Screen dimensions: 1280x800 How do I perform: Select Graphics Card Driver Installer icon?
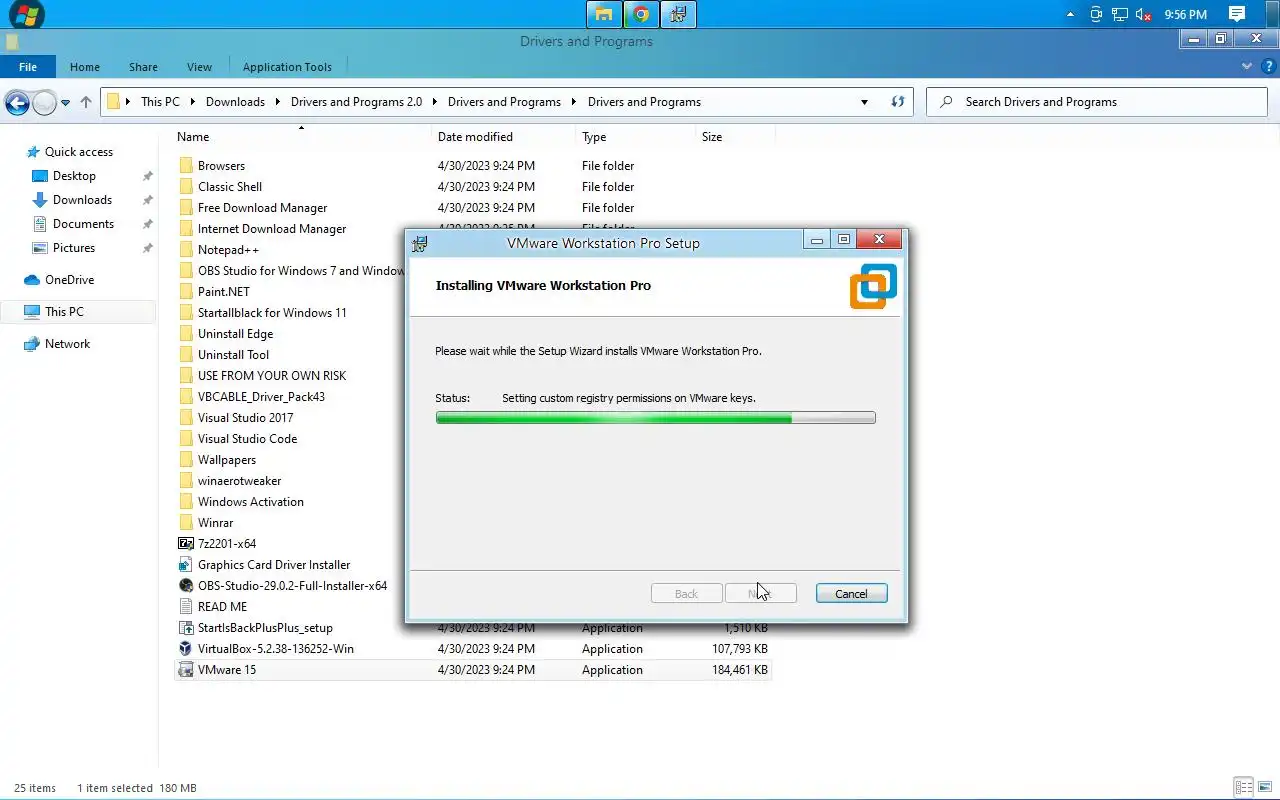[x=186, y=565]
